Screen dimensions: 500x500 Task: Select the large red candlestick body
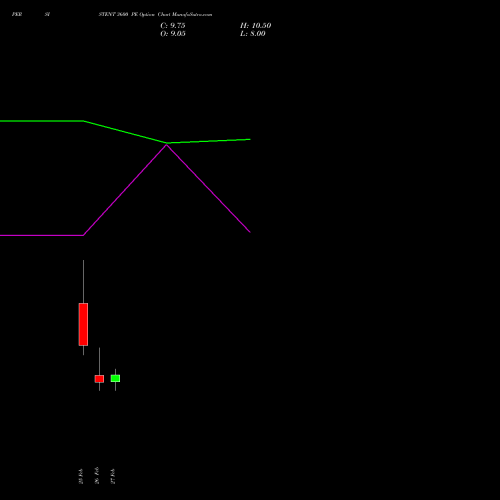coord(83,324)
